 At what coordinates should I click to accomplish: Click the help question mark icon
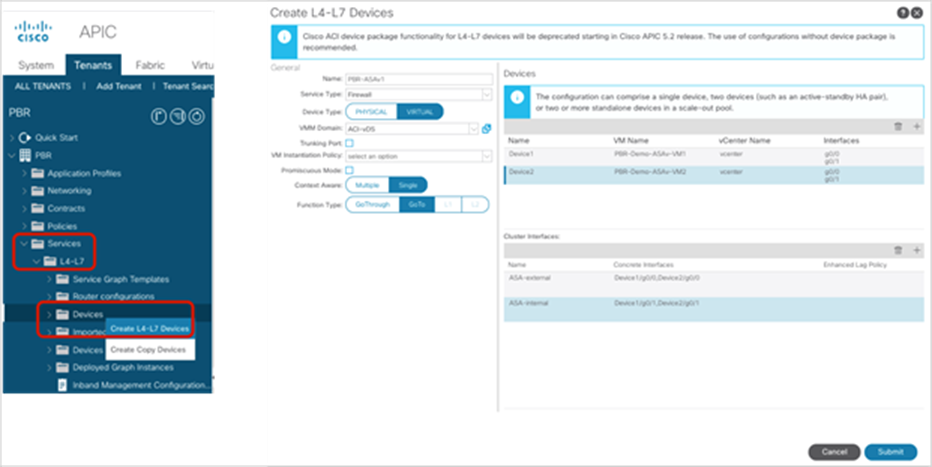(902, 13)
